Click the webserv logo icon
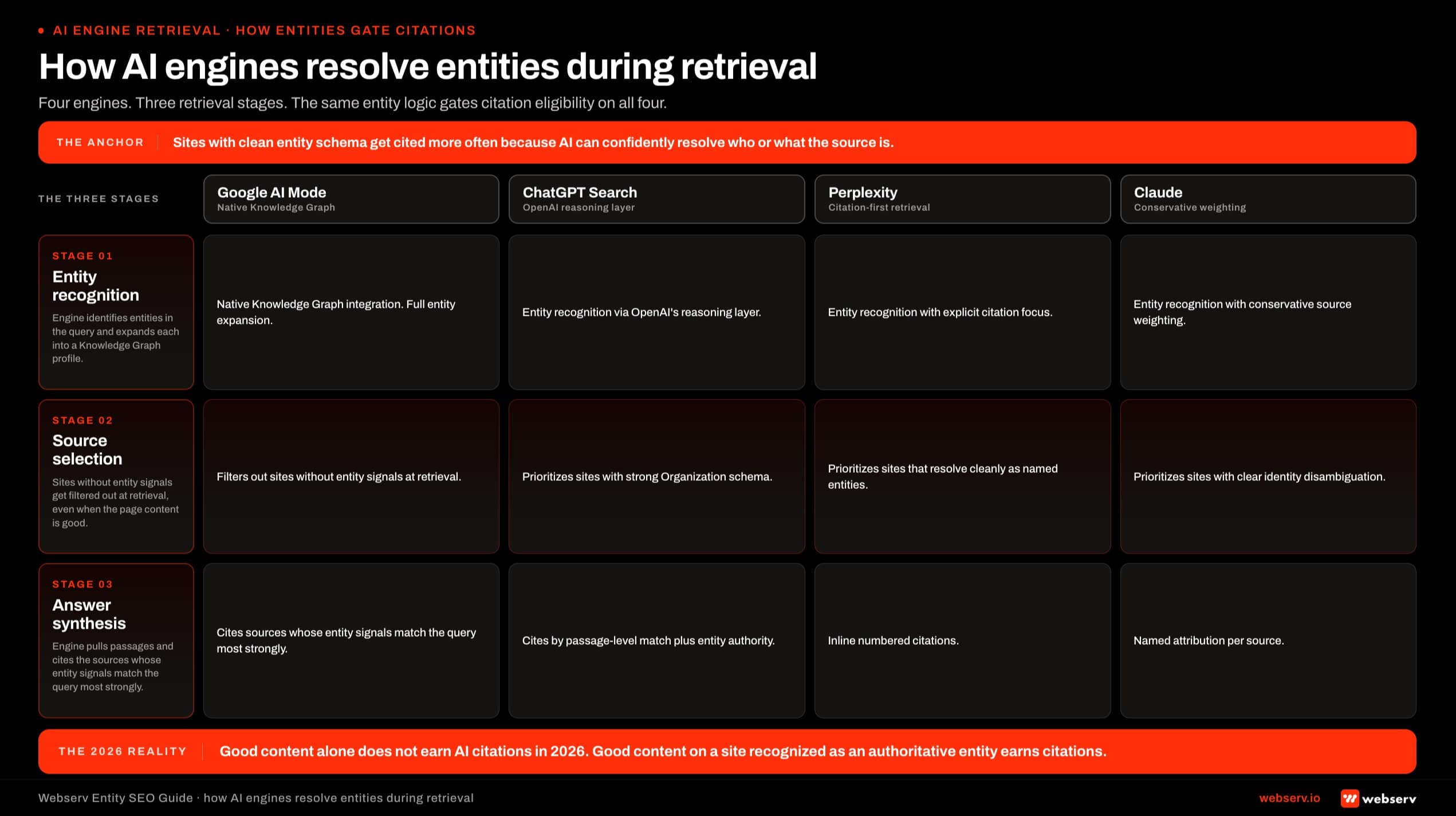Screen dimensions: 1456x816 click(x=1349, y=798)
